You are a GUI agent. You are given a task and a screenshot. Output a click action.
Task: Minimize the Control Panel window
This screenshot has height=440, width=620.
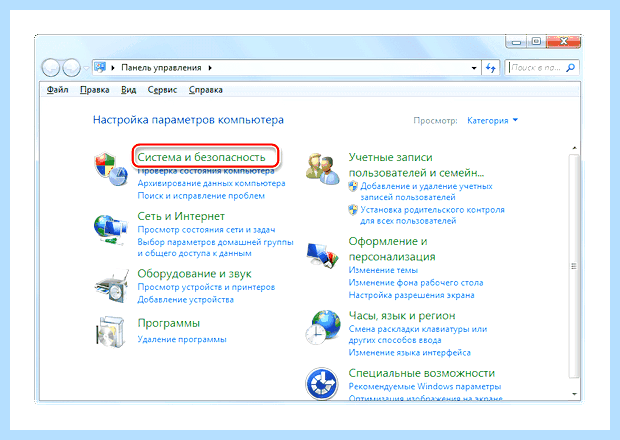(x=516, y=42)
